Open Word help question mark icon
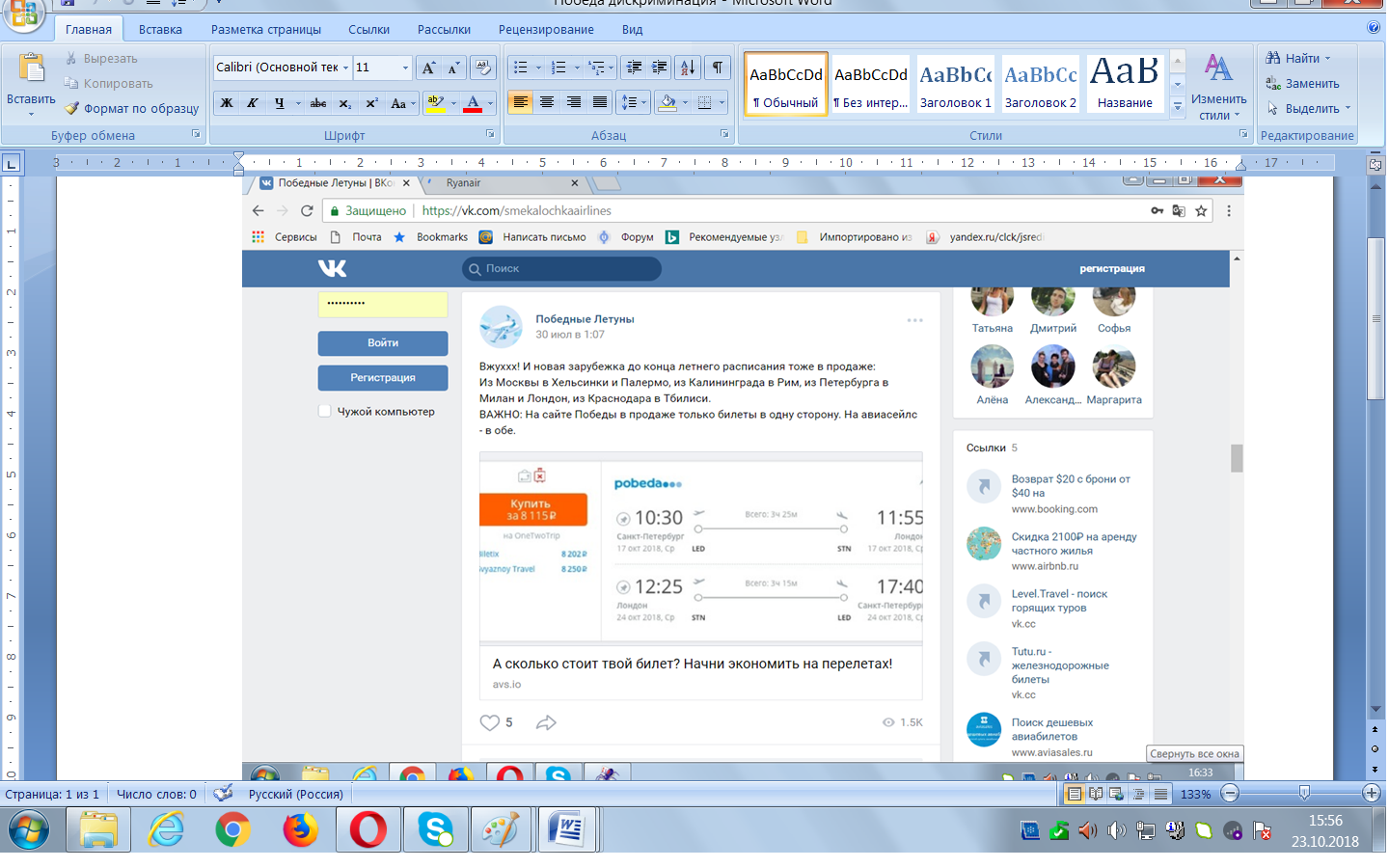Viewport: 1389px width, 868px height. tap(1374, 28)
